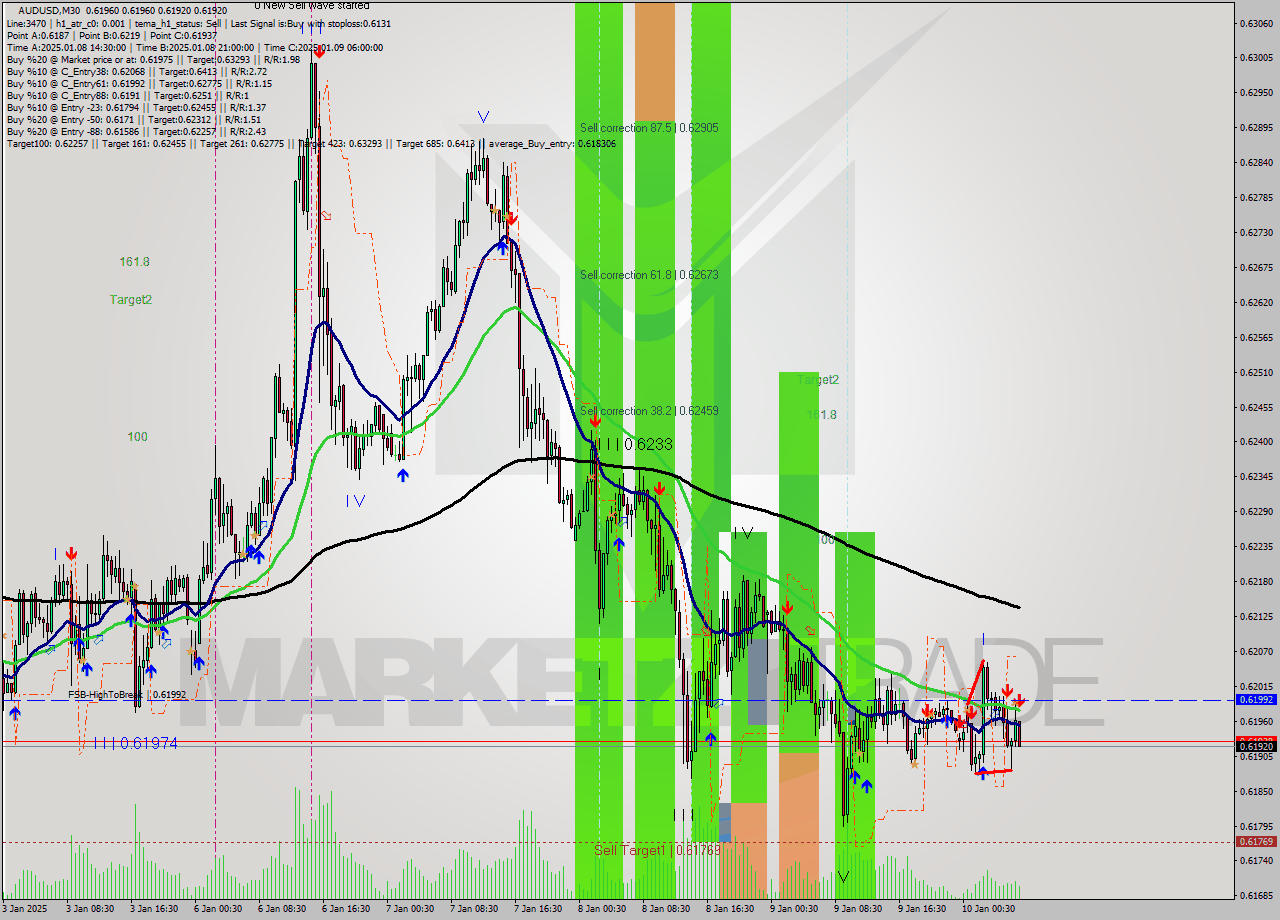Click the 'Buy %10 @ C_Entry38: 0.62068' line
Viewport: 1280px width, 920px height.
coord(136,71)
